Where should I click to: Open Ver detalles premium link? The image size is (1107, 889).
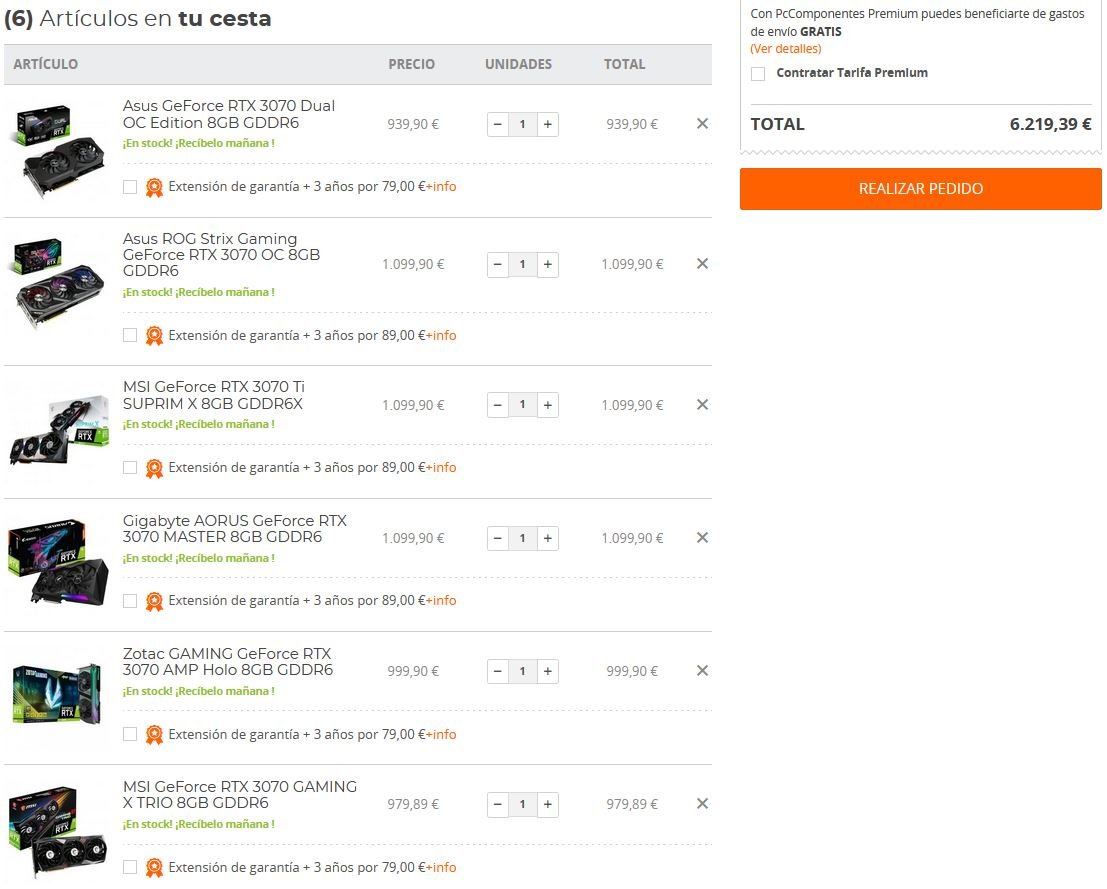point(786,49)
